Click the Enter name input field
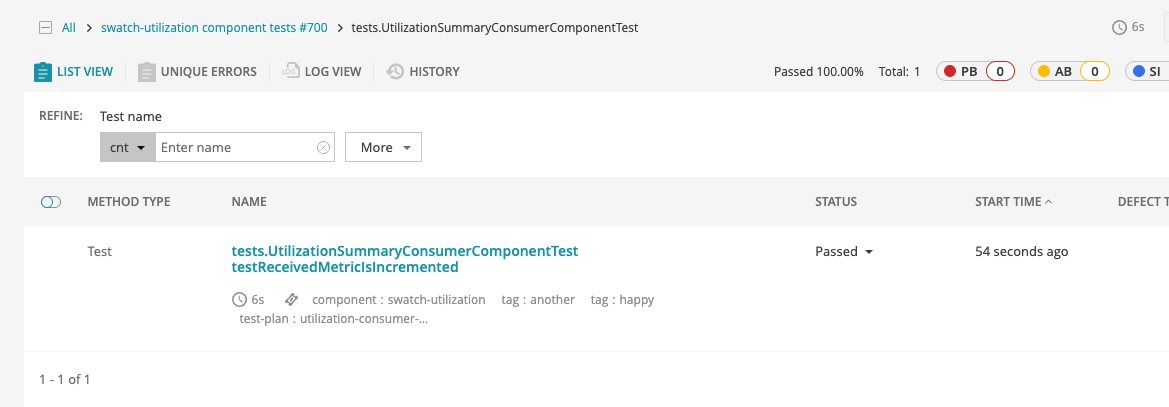1169x407 pixels. pyautogui.click(x=235, y=148)
